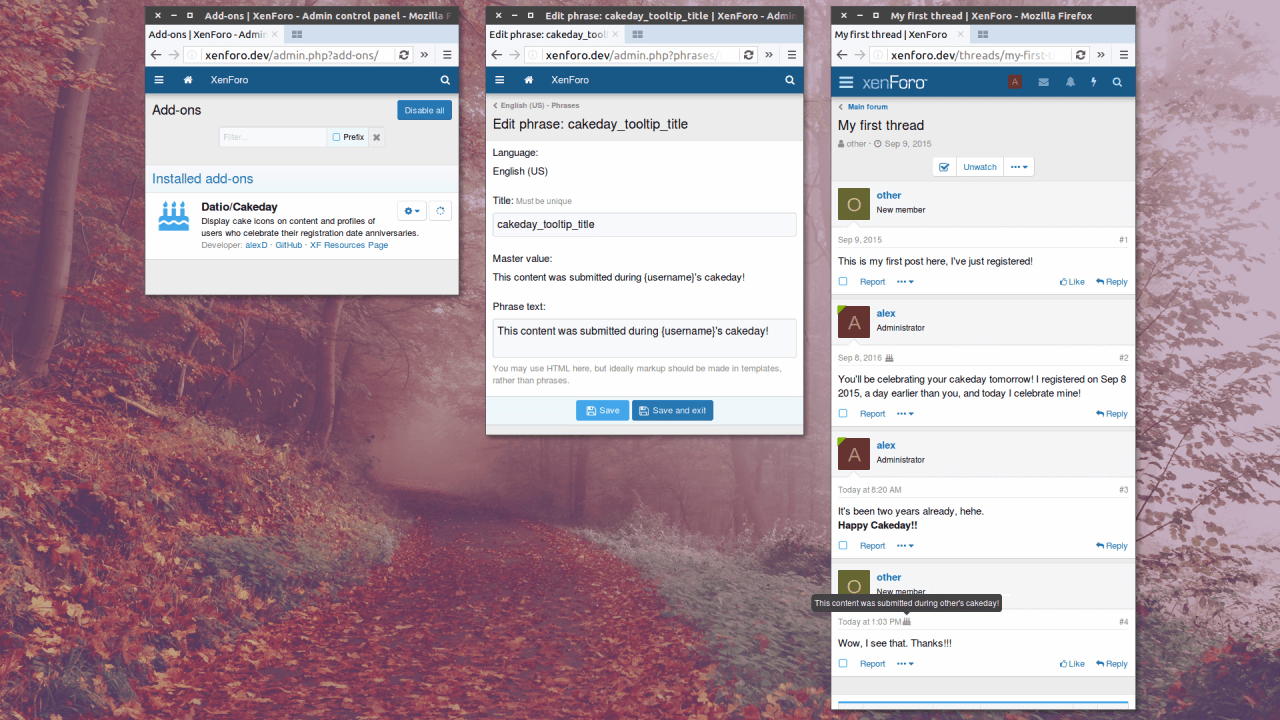The width and height of the screenshot is (1280, 720).
Task: Click other's avatar on post #1
Action: click(x=854, y=204)
